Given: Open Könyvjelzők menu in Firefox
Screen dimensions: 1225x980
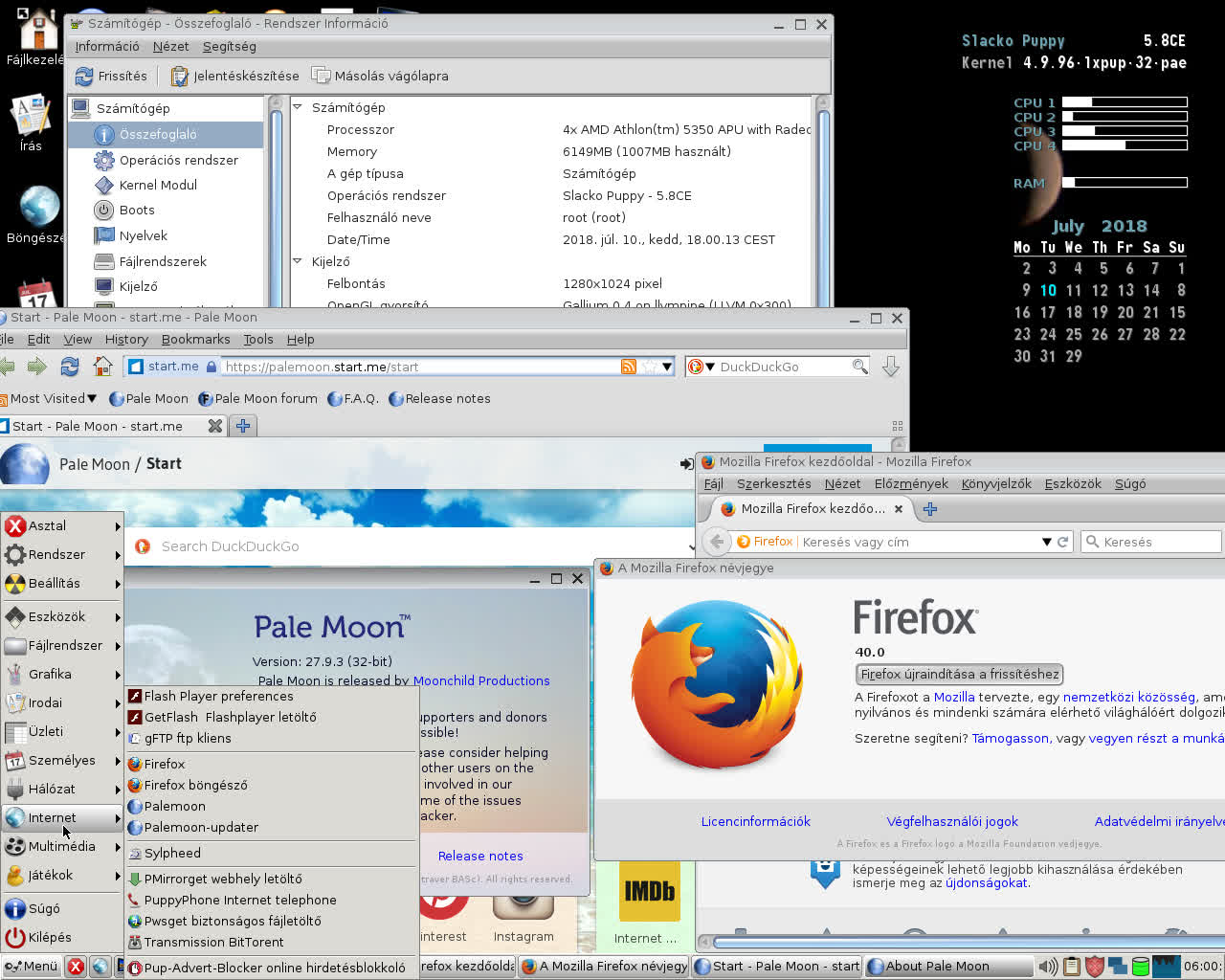Looking at the screenshot, I should pos(996,483).
